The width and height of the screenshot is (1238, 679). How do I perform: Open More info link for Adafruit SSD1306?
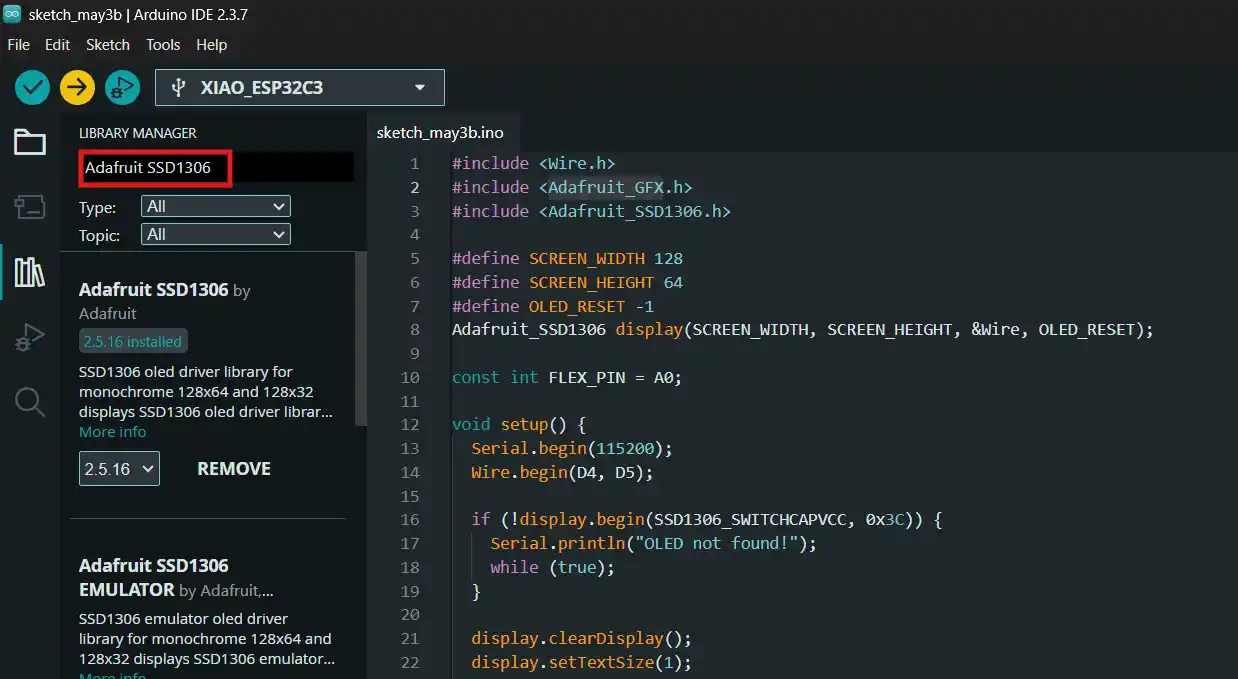(x=112, y=432)
